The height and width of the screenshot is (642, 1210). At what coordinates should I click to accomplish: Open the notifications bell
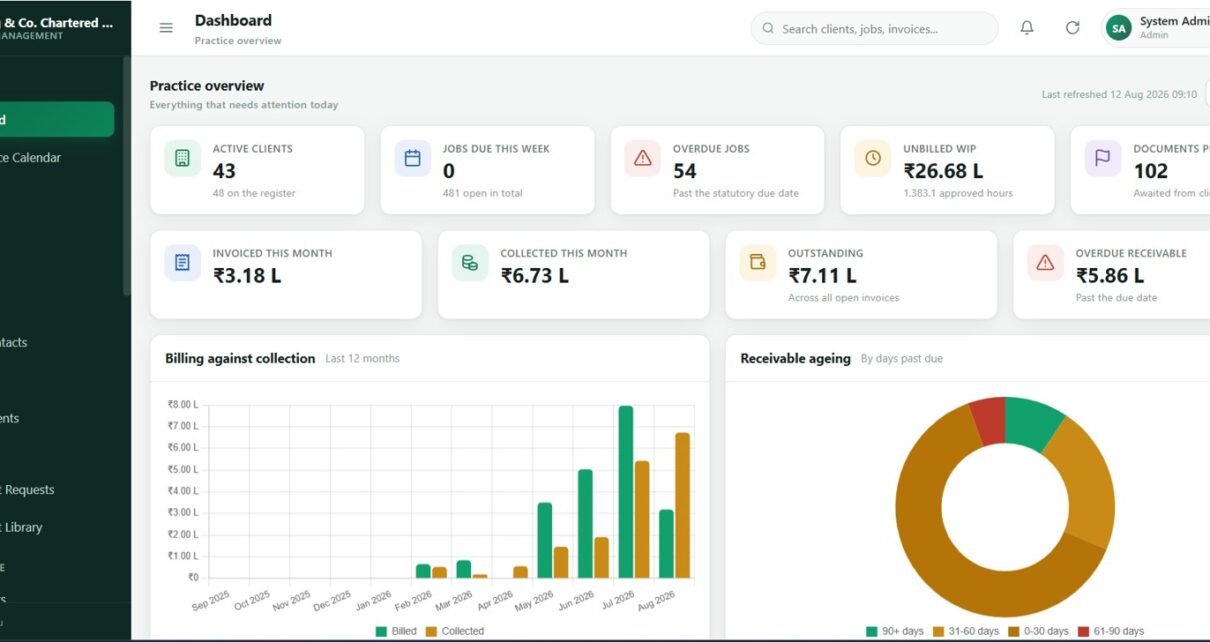[1027, 28]
